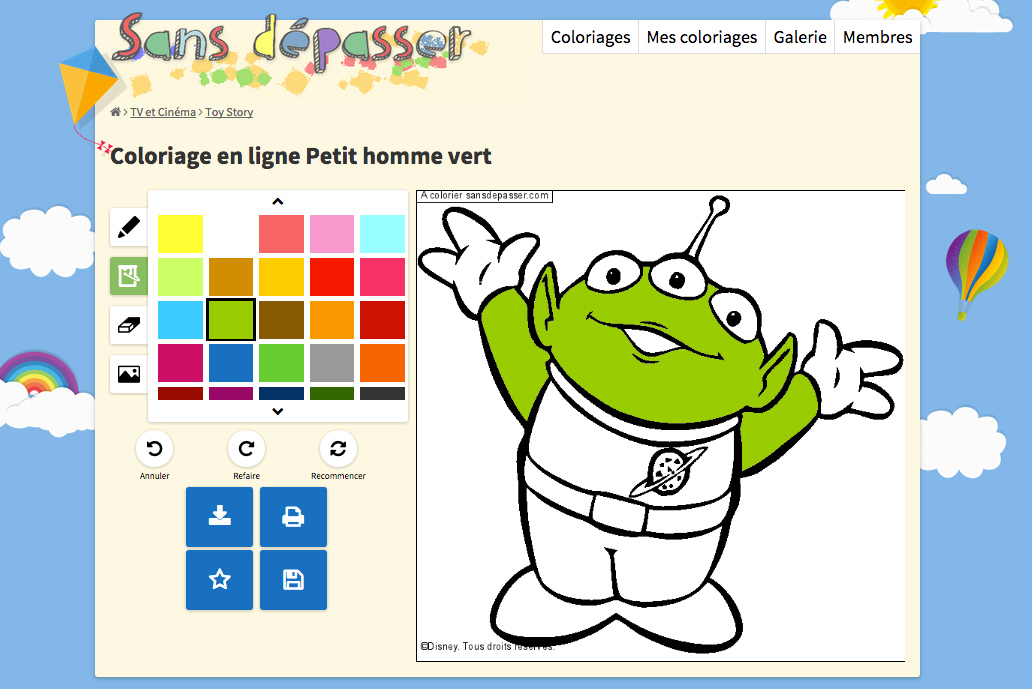Screen dimensions: 1032x689
Task: Open the image picture tool
Action: click(x=128, y=374)
